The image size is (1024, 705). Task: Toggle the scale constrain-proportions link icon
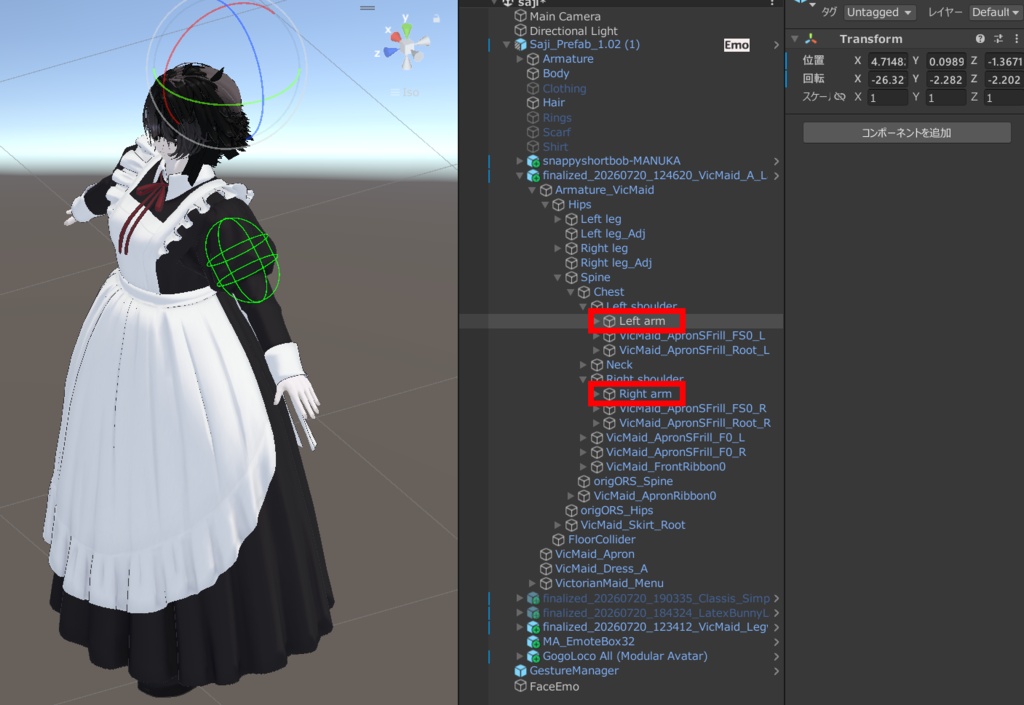(840, 97)
